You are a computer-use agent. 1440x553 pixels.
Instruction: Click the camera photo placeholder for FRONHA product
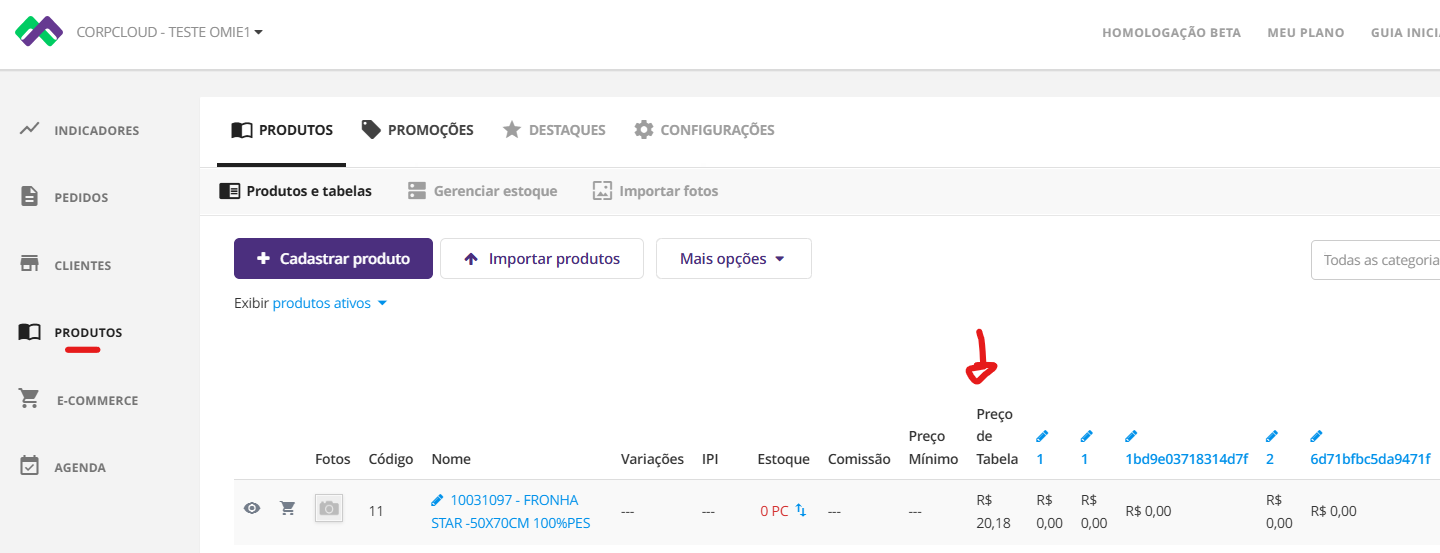click(x=329, y=508)
